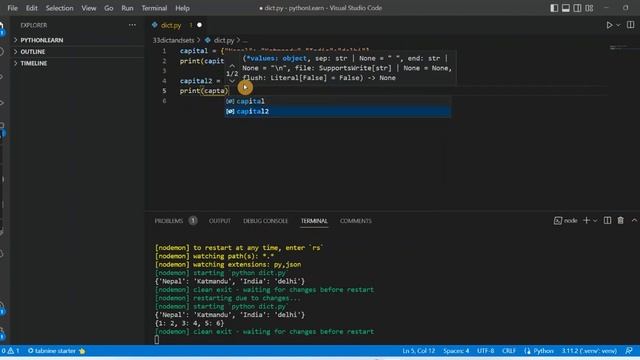Viewport: 640px width, 360px height.
Task: Maximize panel with up chevron
Action: point(634,220)
